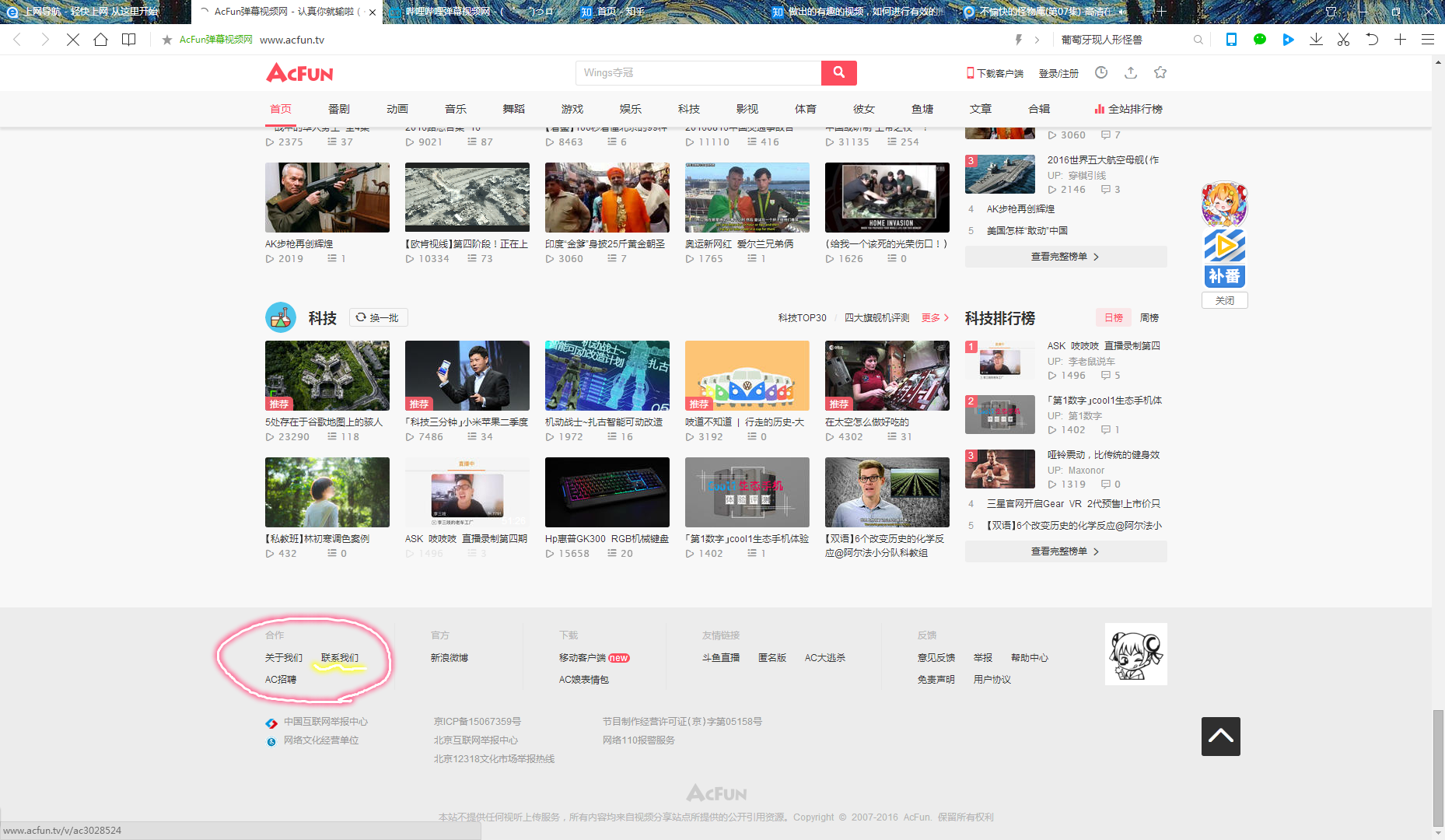Image resolution: width=1445 pixels, height=840 pixels.
Task: Click the footer mascot girl image
Action: pos(1136,654)
